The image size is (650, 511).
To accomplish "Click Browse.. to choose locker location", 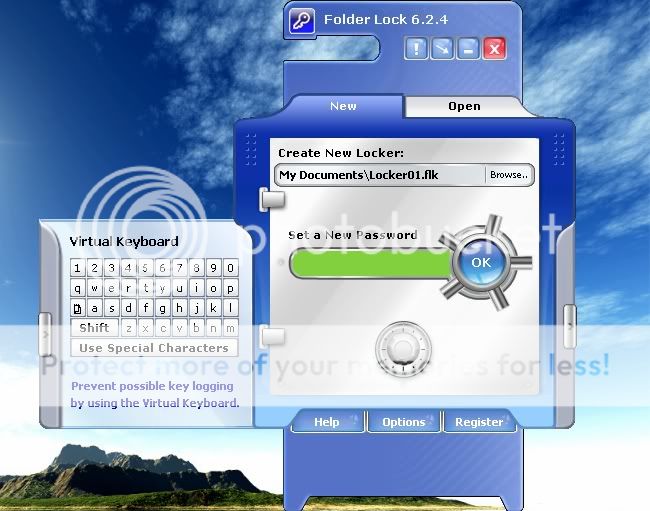I will 509,175.
